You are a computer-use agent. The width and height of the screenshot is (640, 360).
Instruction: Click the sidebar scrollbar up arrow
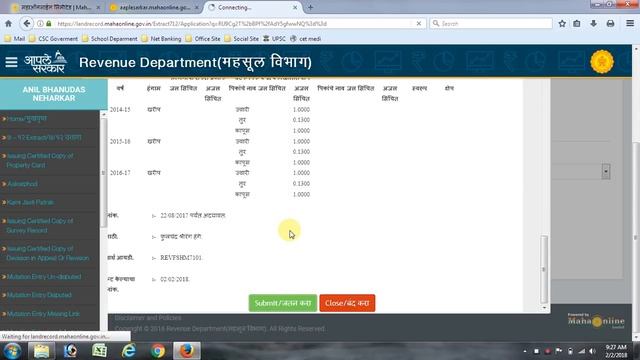pyautogui.click(x=103, y=115)
